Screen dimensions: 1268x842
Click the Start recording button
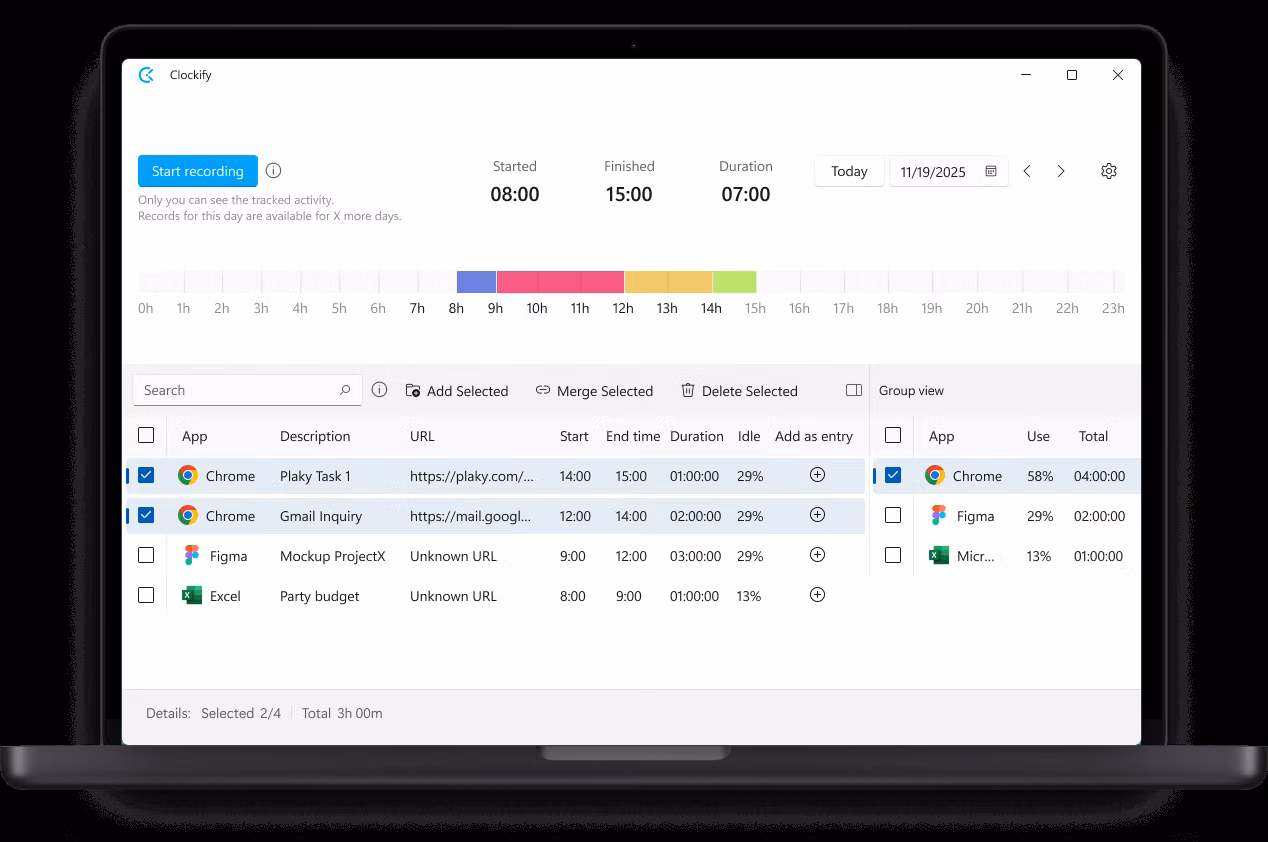(x=197, y=171)
